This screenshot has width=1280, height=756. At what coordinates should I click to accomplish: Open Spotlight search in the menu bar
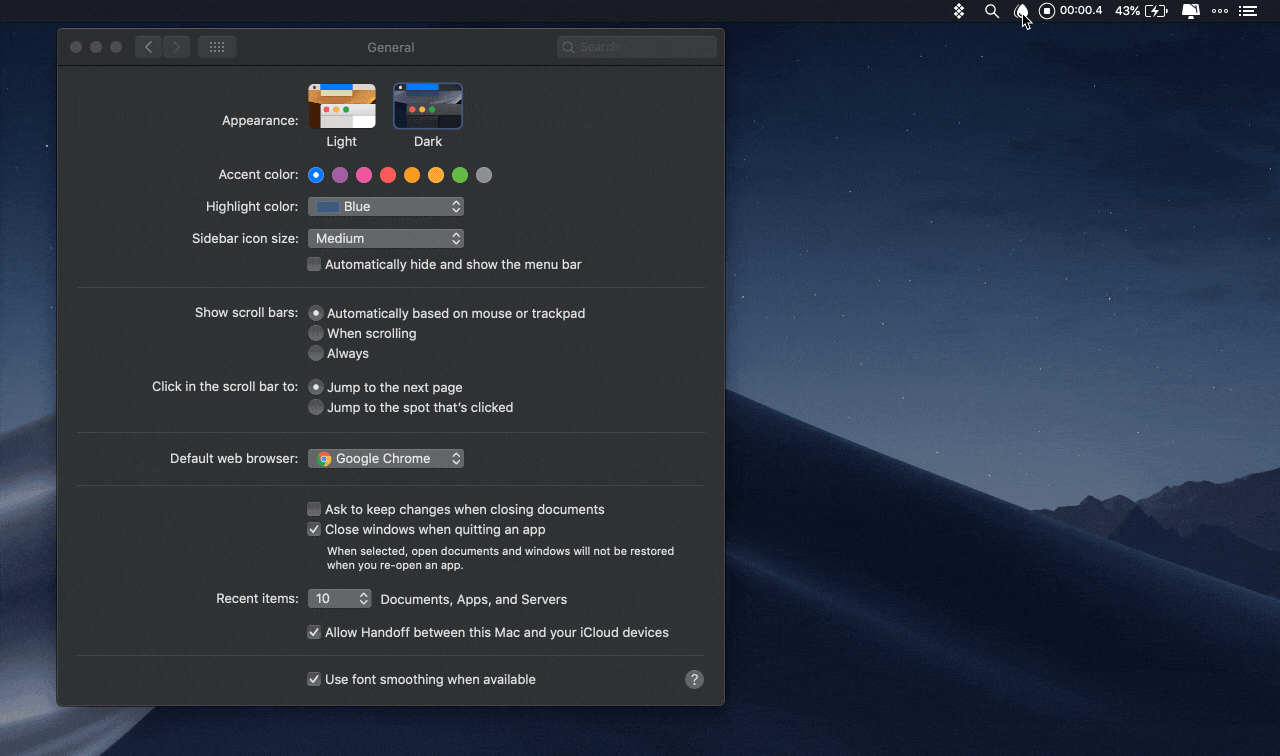(992, 11)
